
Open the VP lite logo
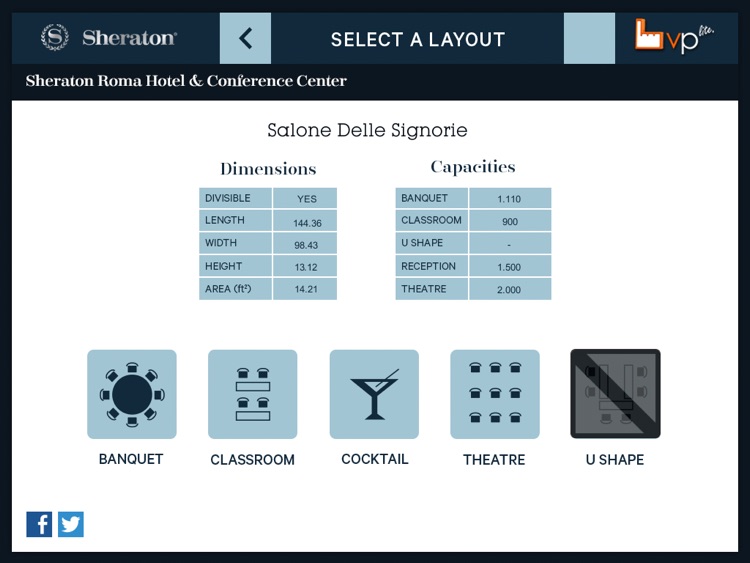[674, 35]
